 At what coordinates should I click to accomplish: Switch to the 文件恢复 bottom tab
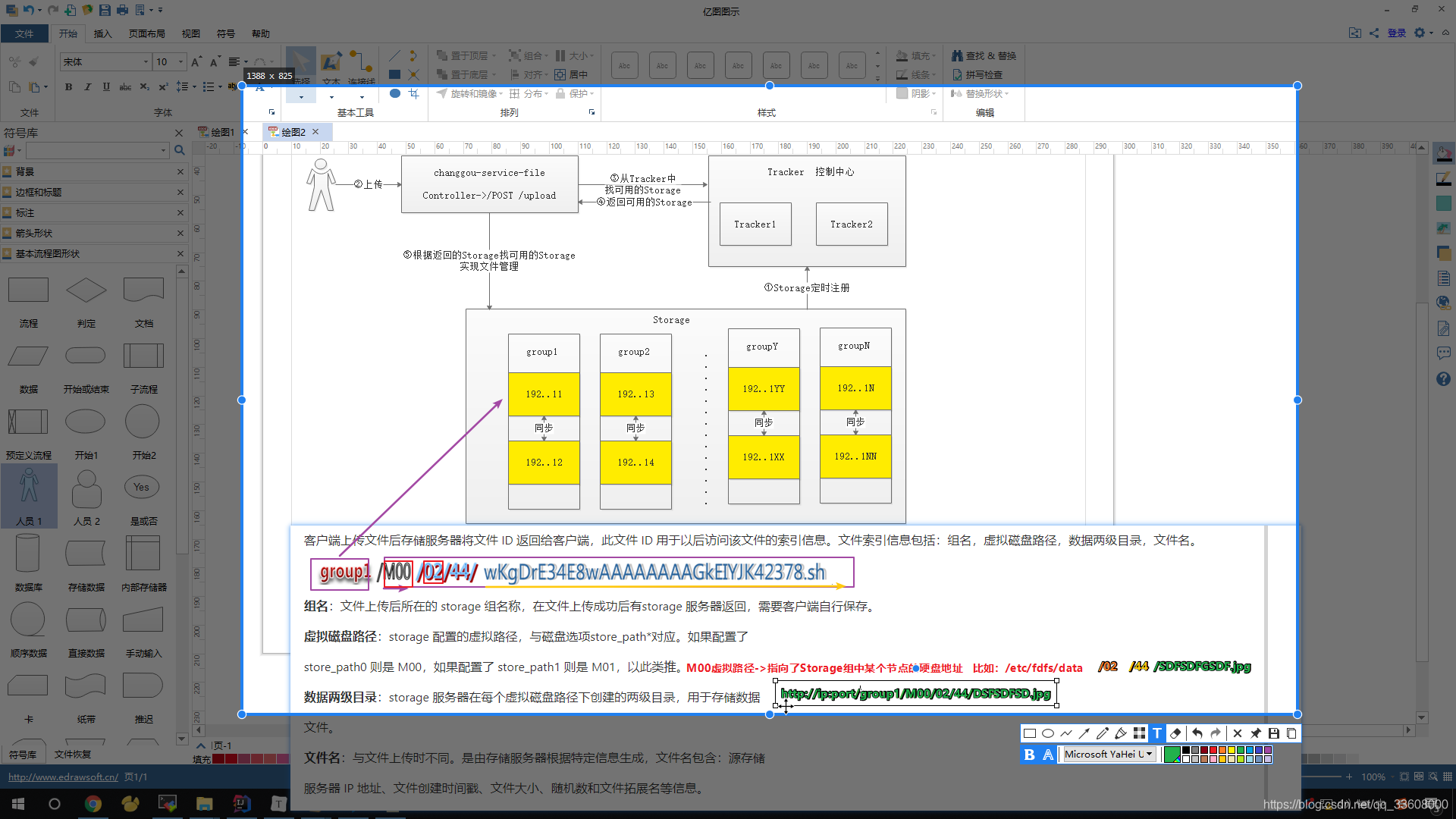73,755
